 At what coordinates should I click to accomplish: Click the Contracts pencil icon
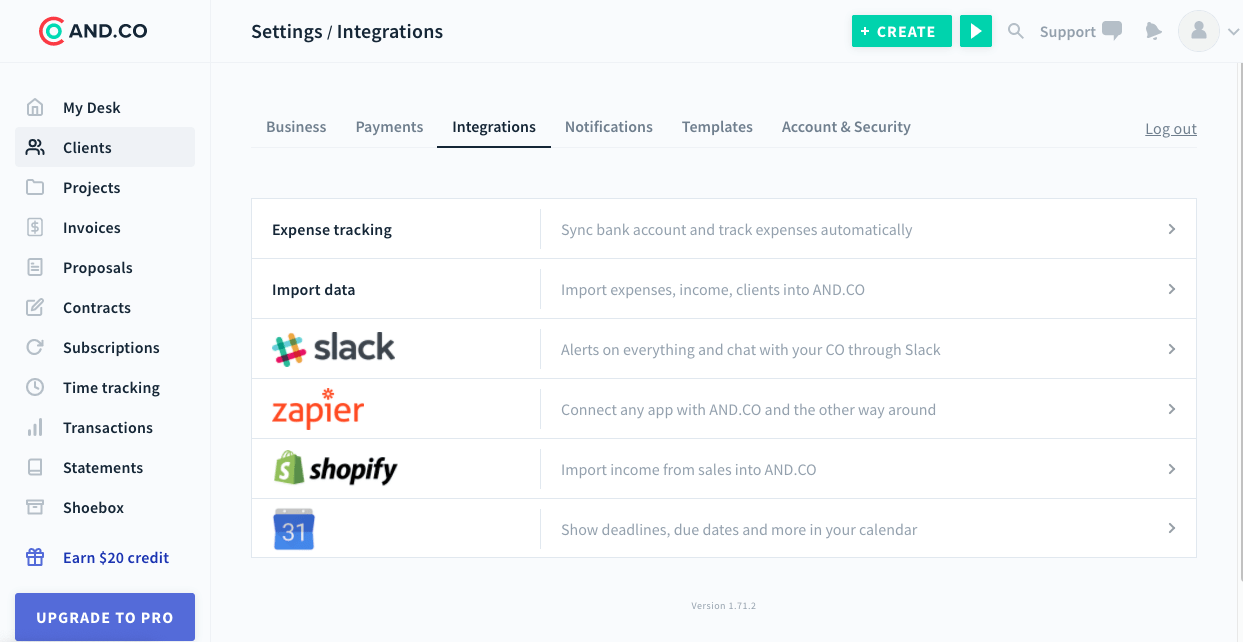click(x=35, y=307)
